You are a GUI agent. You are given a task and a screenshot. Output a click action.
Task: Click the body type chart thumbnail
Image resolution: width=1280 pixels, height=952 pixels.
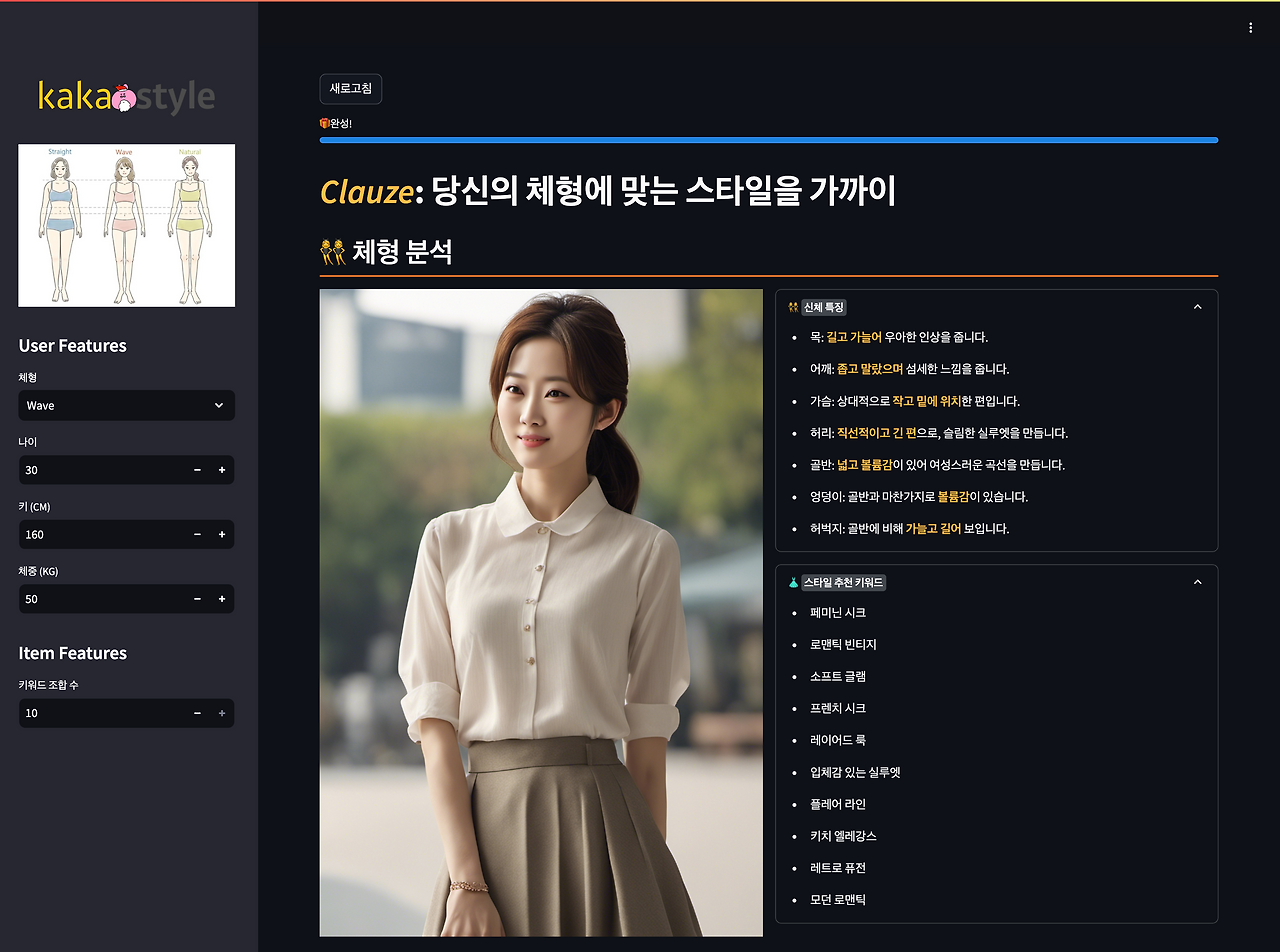tap(127, 225)
